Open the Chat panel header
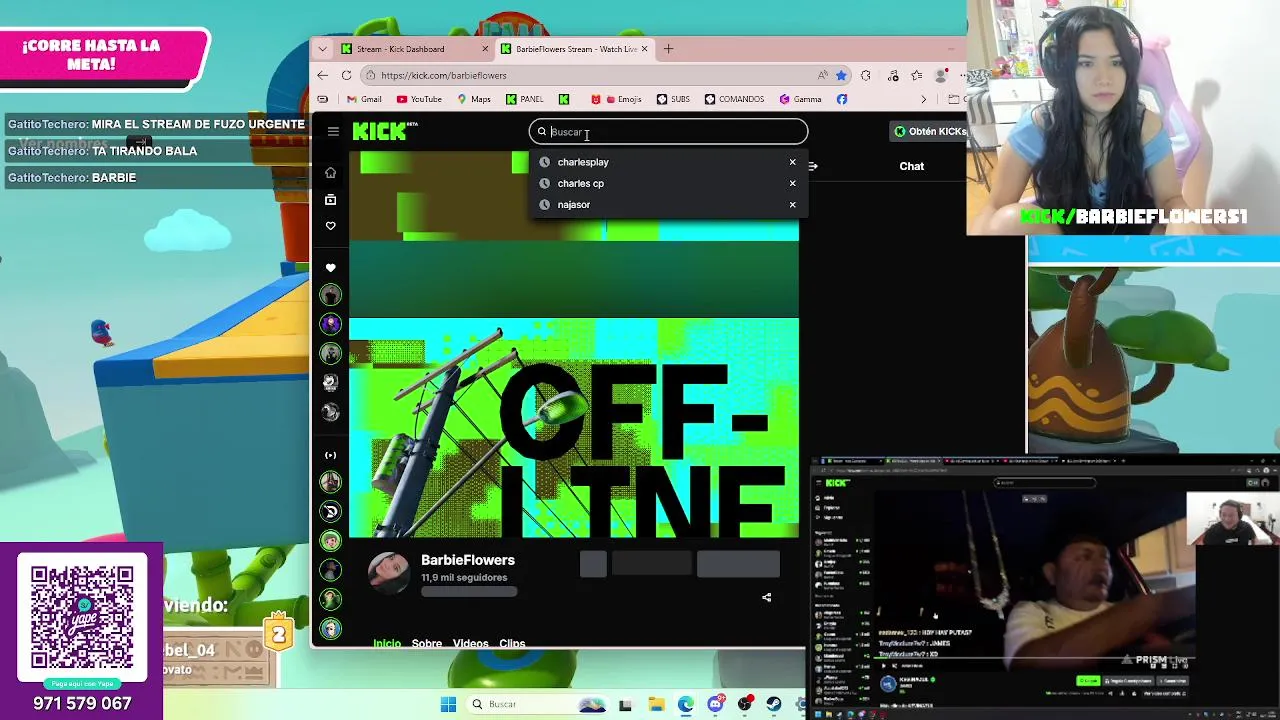Image resolution: width=1280 pixels, height=720 pixels. [x=911, y=166]
